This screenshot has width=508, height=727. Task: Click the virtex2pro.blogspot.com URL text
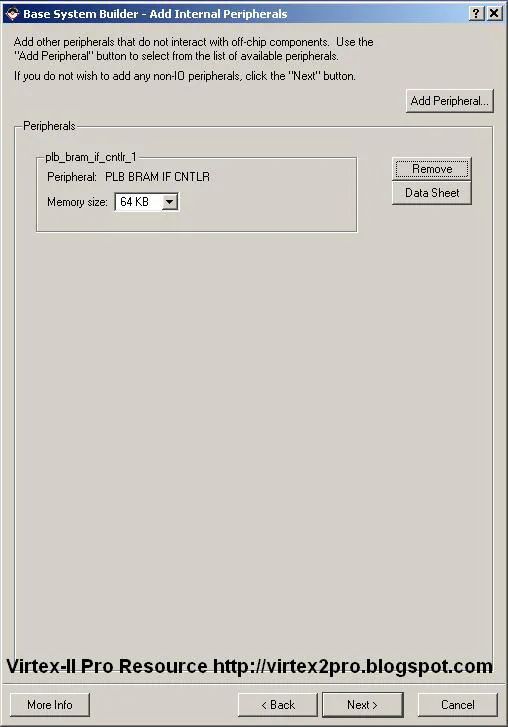(x=353, y=666)
